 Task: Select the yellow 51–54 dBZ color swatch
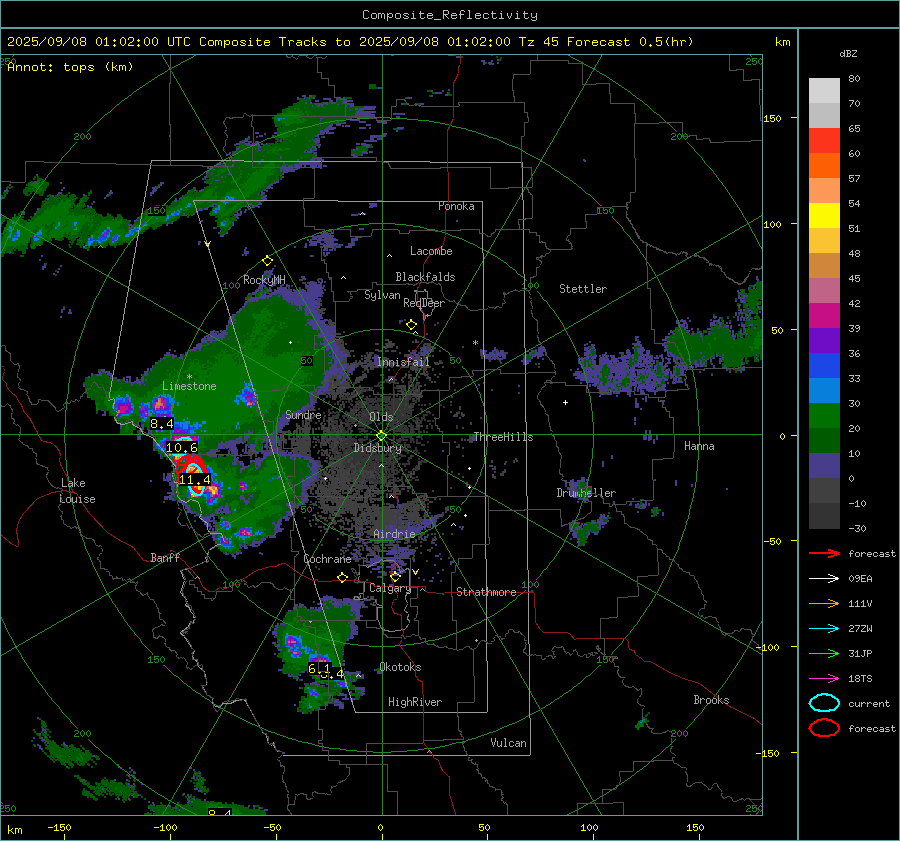pyautogui.click(x=824, y=216)
